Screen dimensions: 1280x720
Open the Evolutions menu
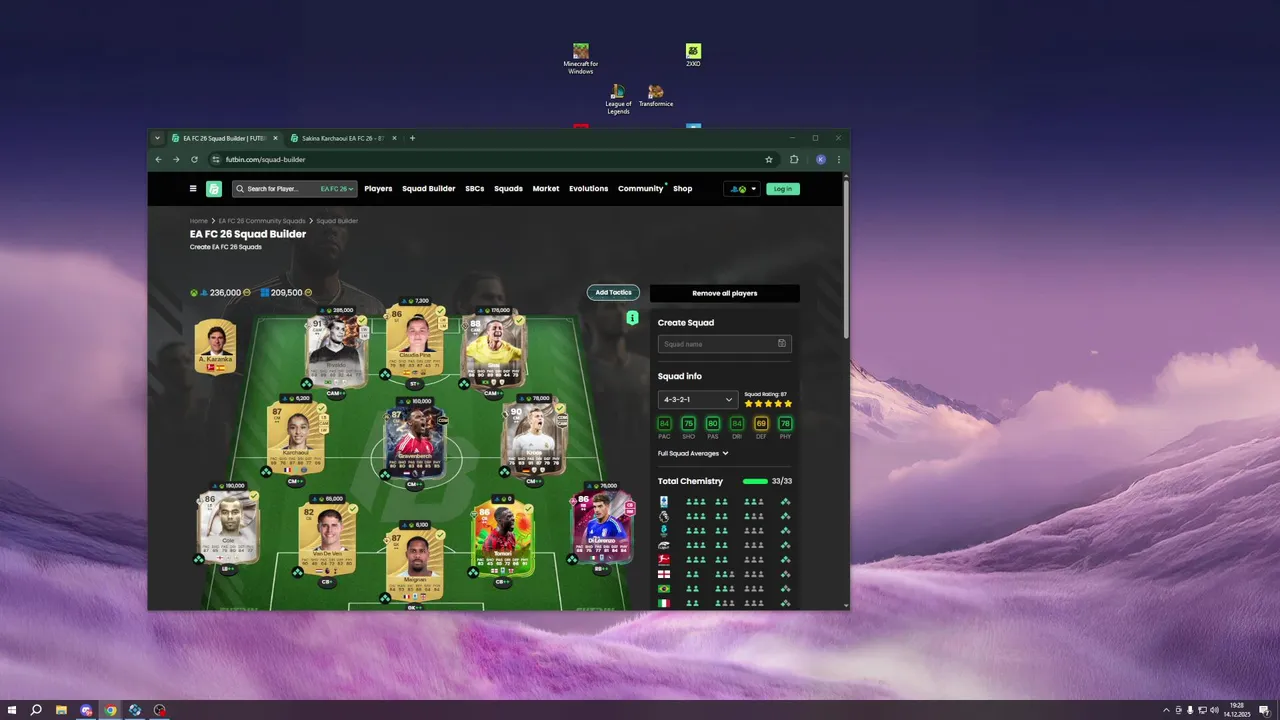click(589, 189)
